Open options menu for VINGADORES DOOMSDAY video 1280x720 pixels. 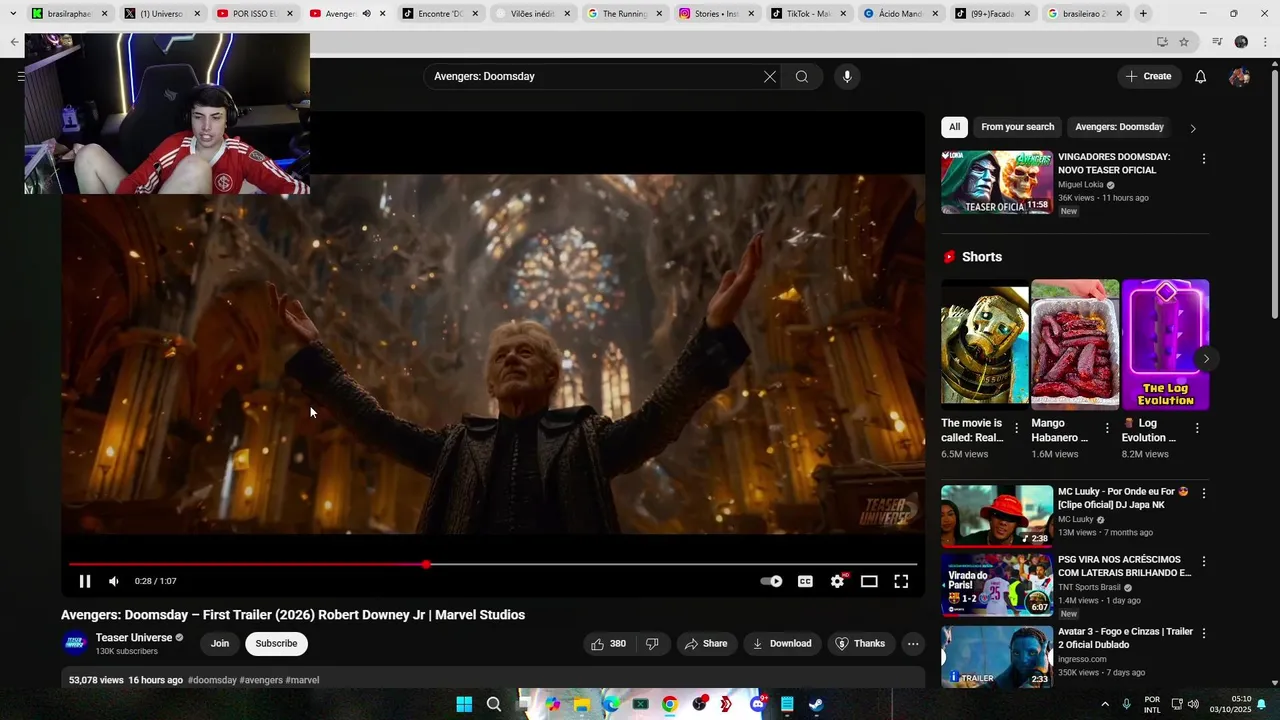1204,159
